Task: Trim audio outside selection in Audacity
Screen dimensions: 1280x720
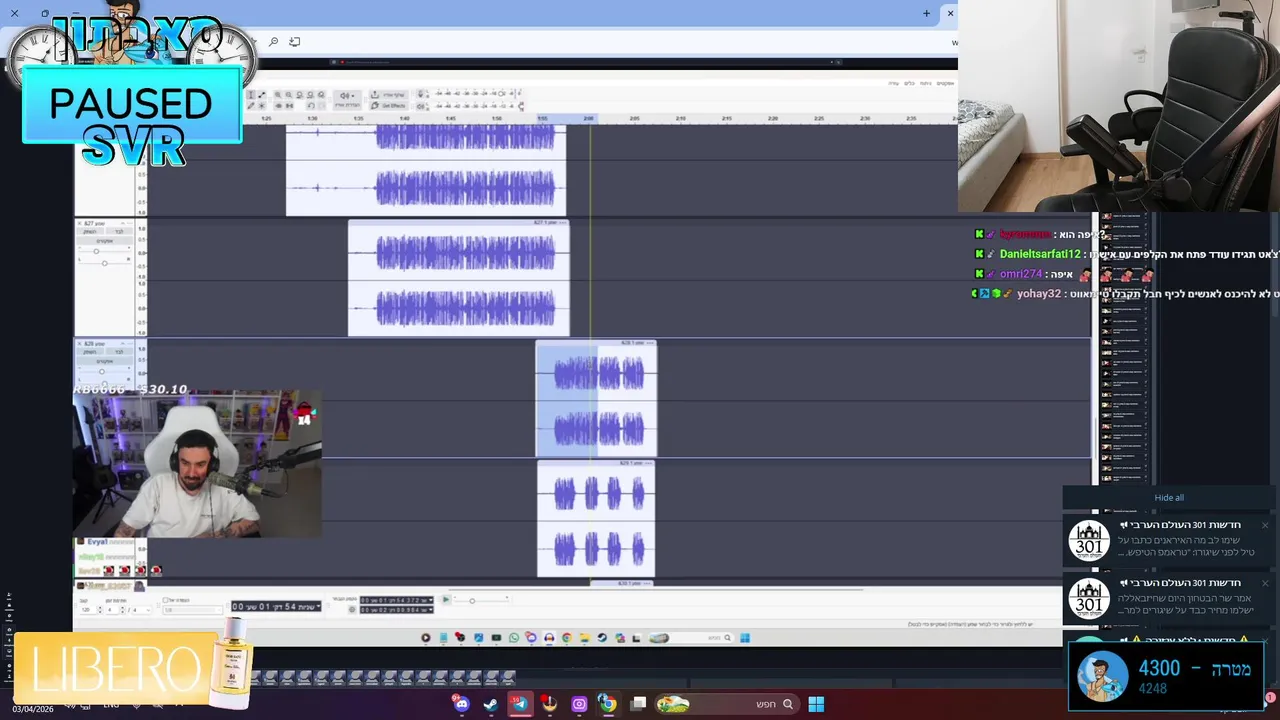Action: (278, 106)
